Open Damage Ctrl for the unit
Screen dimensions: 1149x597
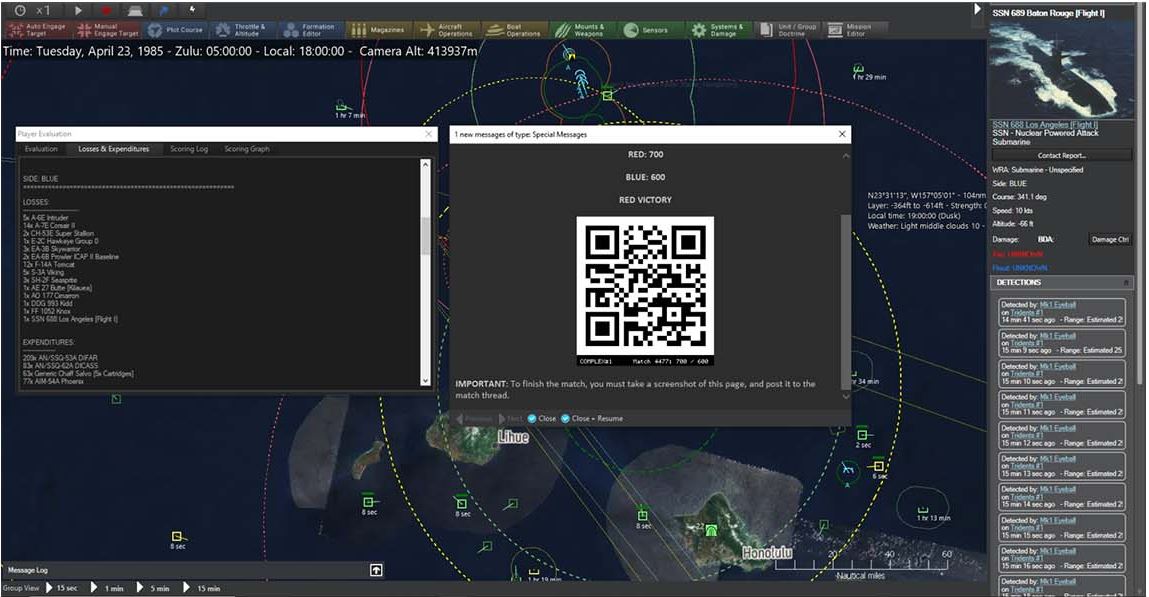click(1109, 240)
